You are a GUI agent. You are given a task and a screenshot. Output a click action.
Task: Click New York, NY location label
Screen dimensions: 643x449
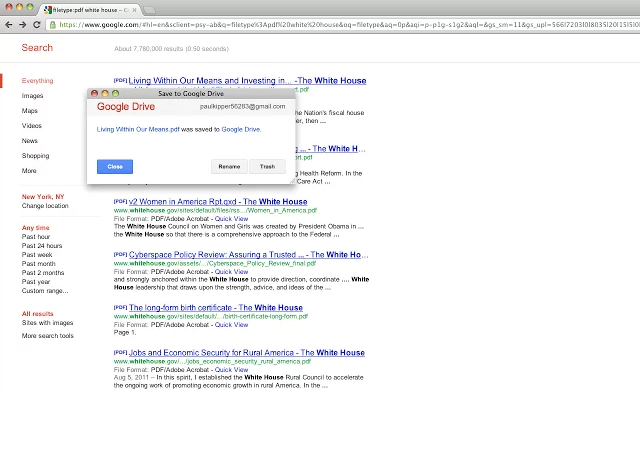tap(43, 197)
